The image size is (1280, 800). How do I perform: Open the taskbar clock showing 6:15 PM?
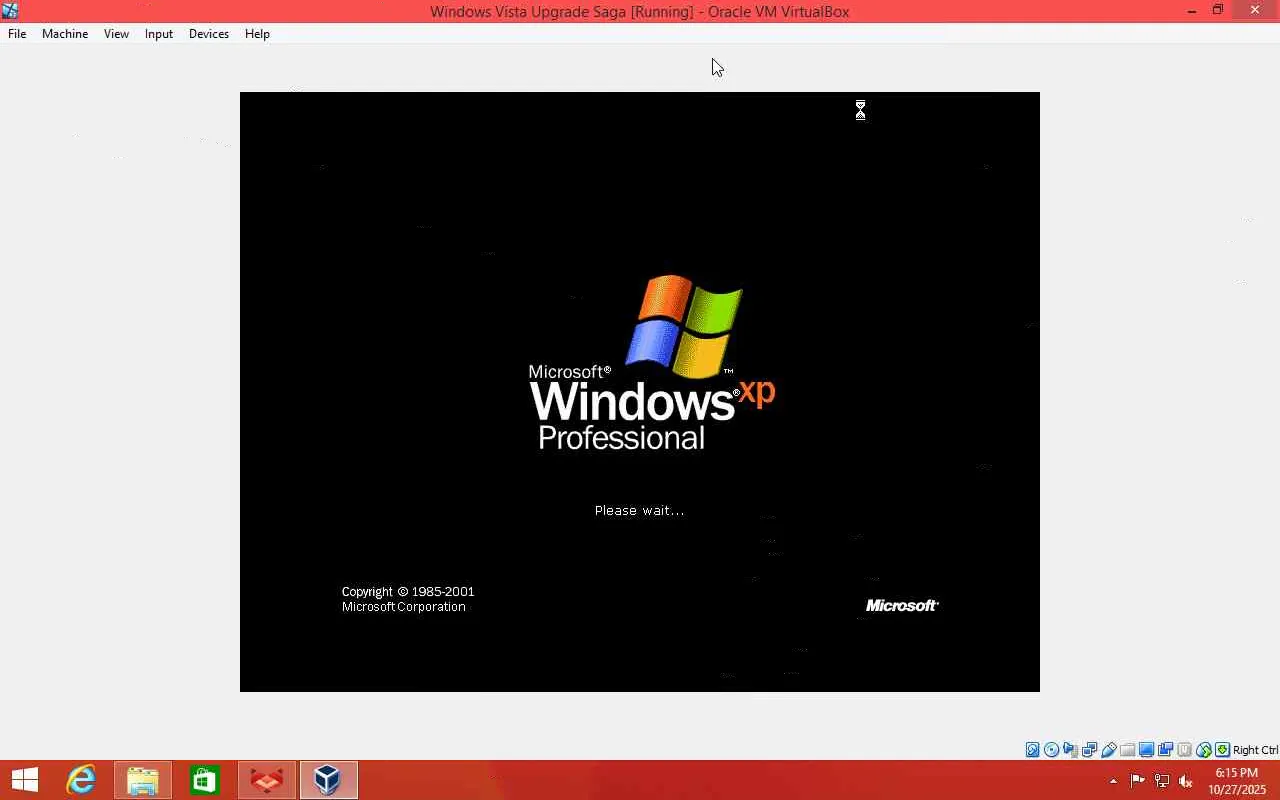(x=1237, y=781)
